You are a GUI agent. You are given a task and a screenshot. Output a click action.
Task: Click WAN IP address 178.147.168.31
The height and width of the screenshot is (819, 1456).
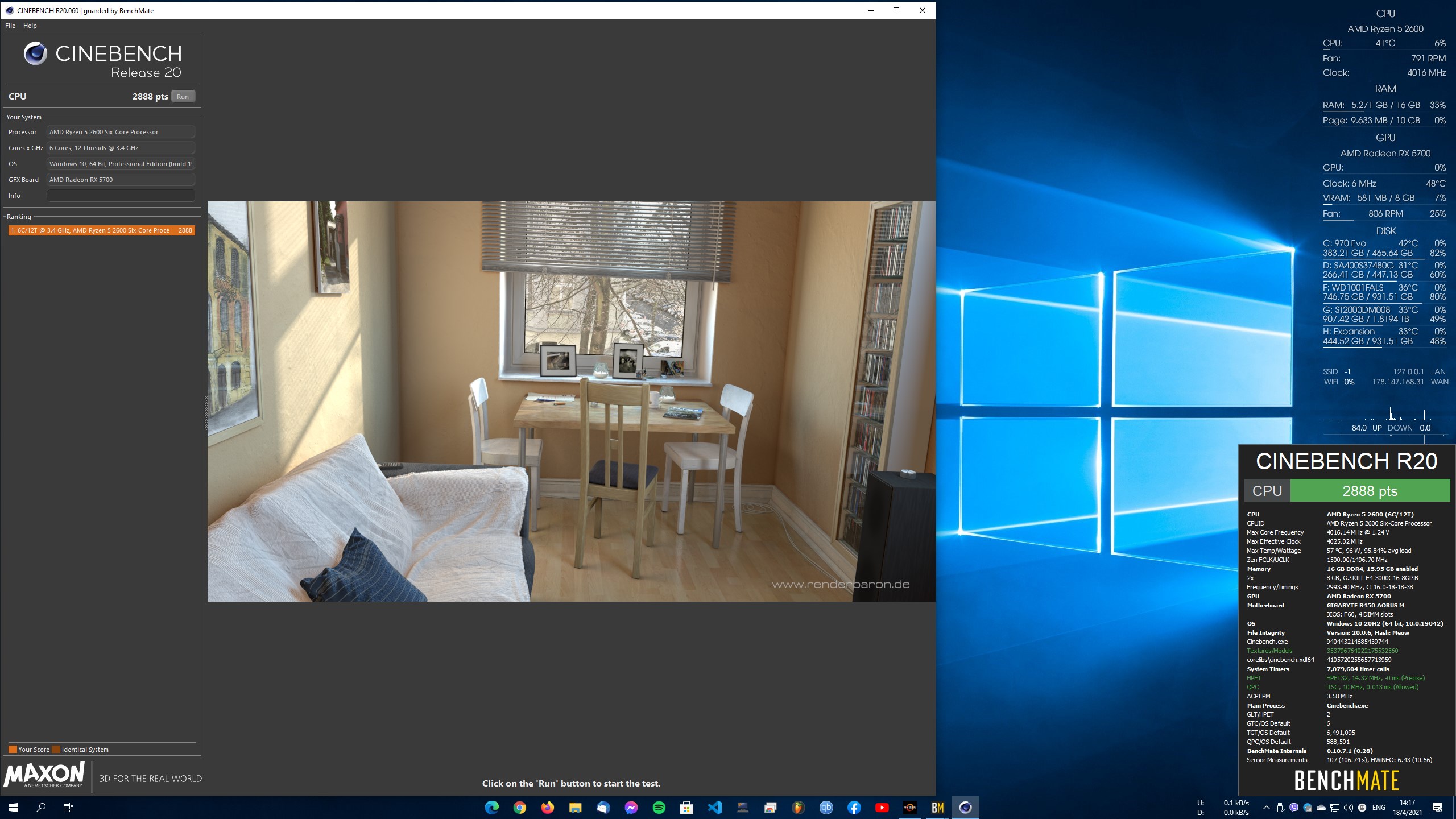pyautogui.click(x=1398, y=382)
